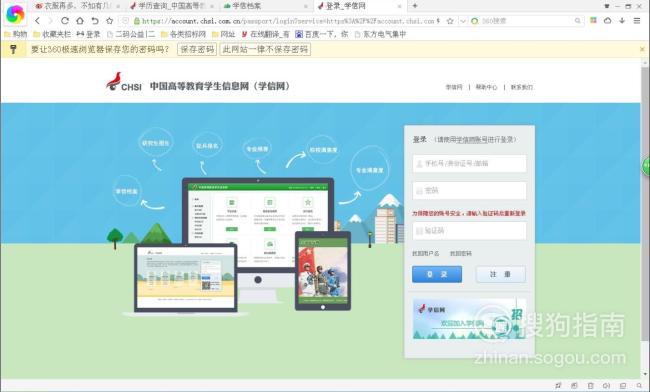Image resolution: width=650 pixels, height=392 pixels.
Task: Click the 学信档案 bubble in illustration
Action: click(x=127, y=191)
